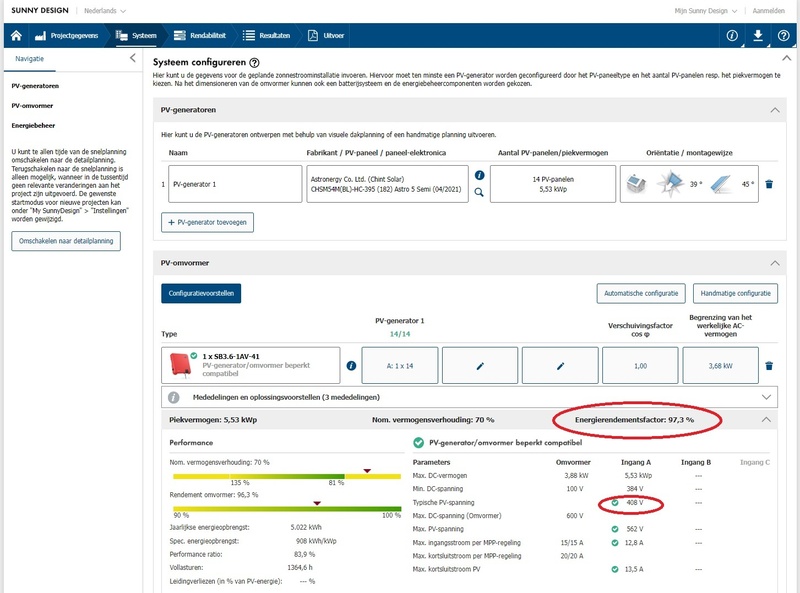
Task: Click the Astronergy PV-paneel selection field
Action: (x=387, y=184)
